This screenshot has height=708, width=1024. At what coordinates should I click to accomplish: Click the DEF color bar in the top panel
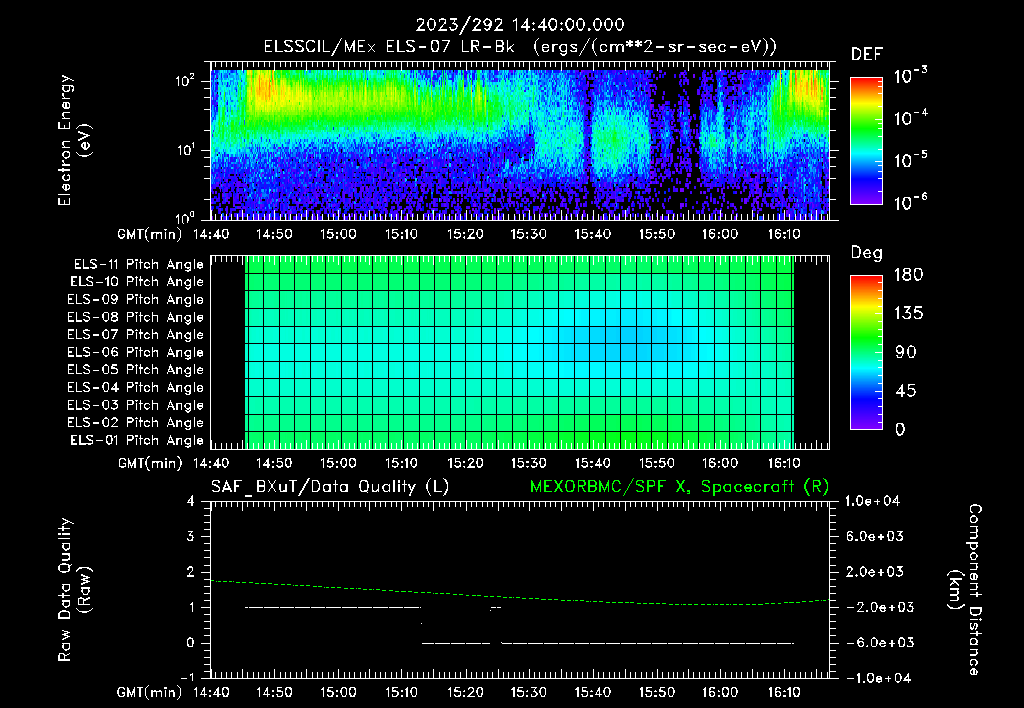866,140
